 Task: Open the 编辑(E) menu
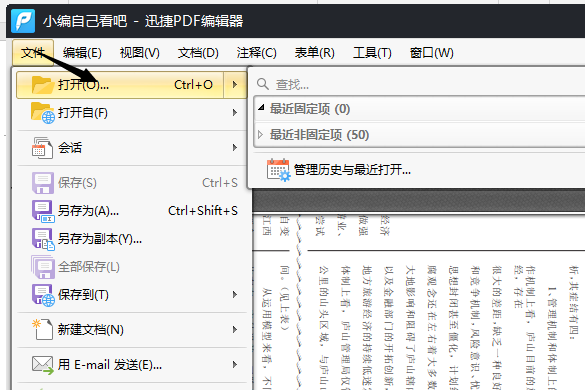[x=82, y=53]
